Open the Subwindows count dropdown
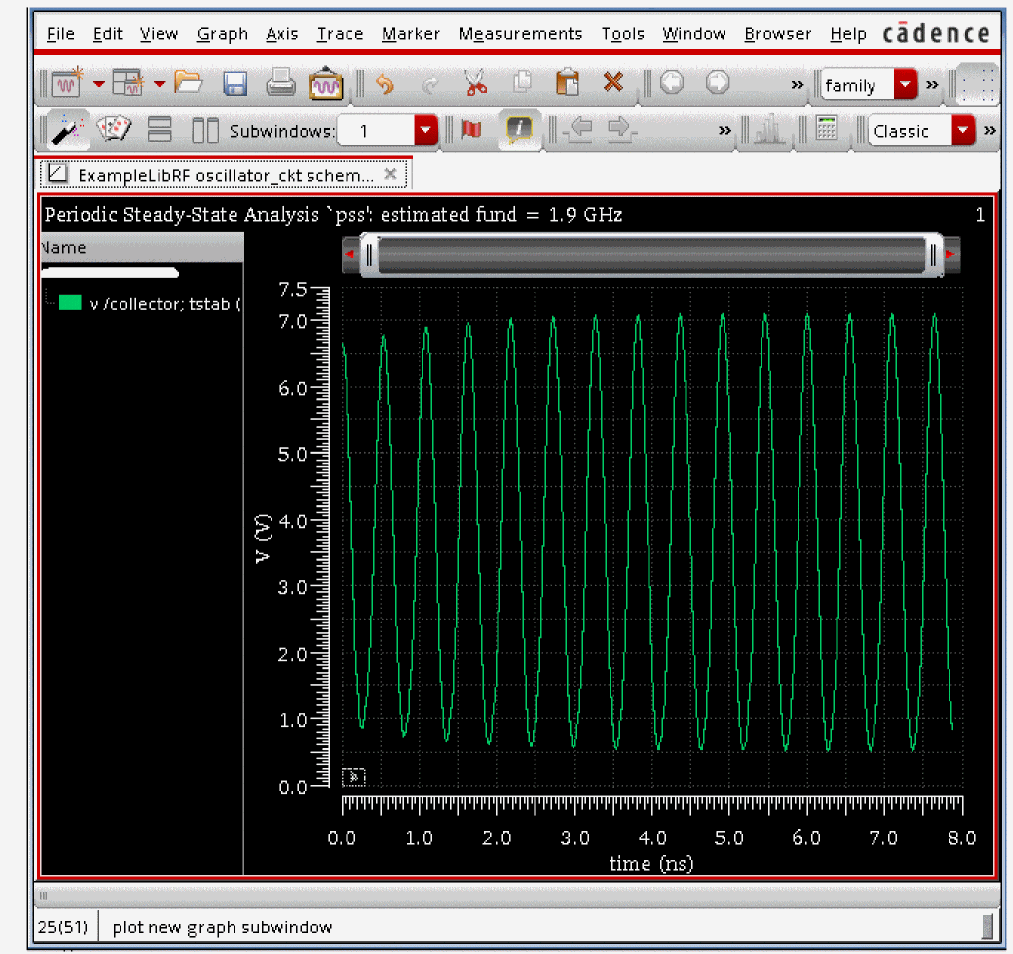The height and width of the screenshot is (954, 1013). tap(426, 131)
